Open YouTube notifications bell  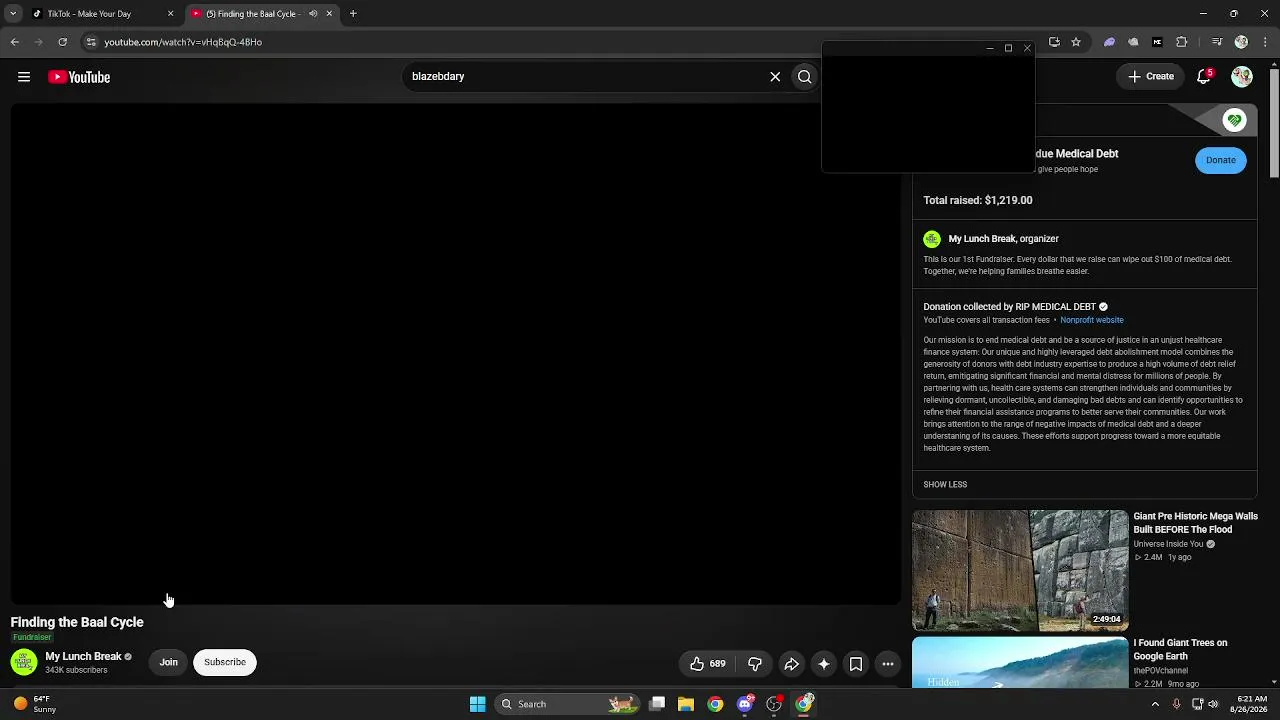(1204, 77)
